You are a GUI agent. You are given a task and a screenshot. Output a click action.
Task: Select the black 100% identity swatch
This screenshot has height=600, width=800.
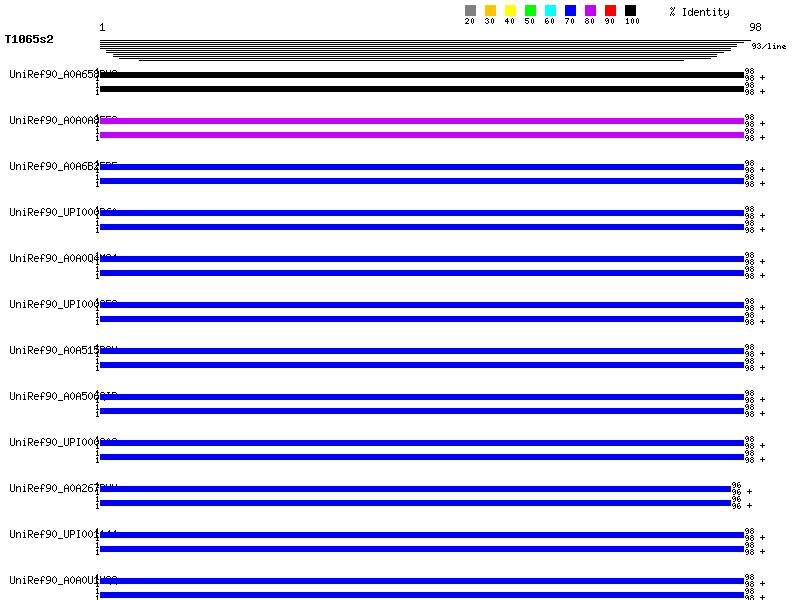(x=630, y=11)
